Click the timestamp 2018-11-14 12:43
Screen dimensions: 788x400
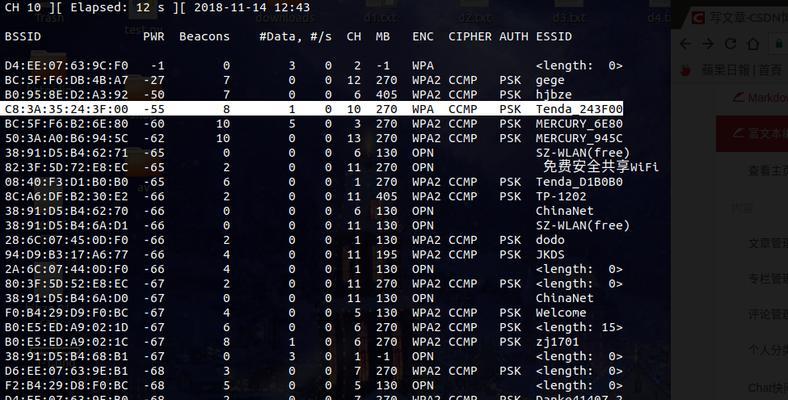[x=252, y=8]
